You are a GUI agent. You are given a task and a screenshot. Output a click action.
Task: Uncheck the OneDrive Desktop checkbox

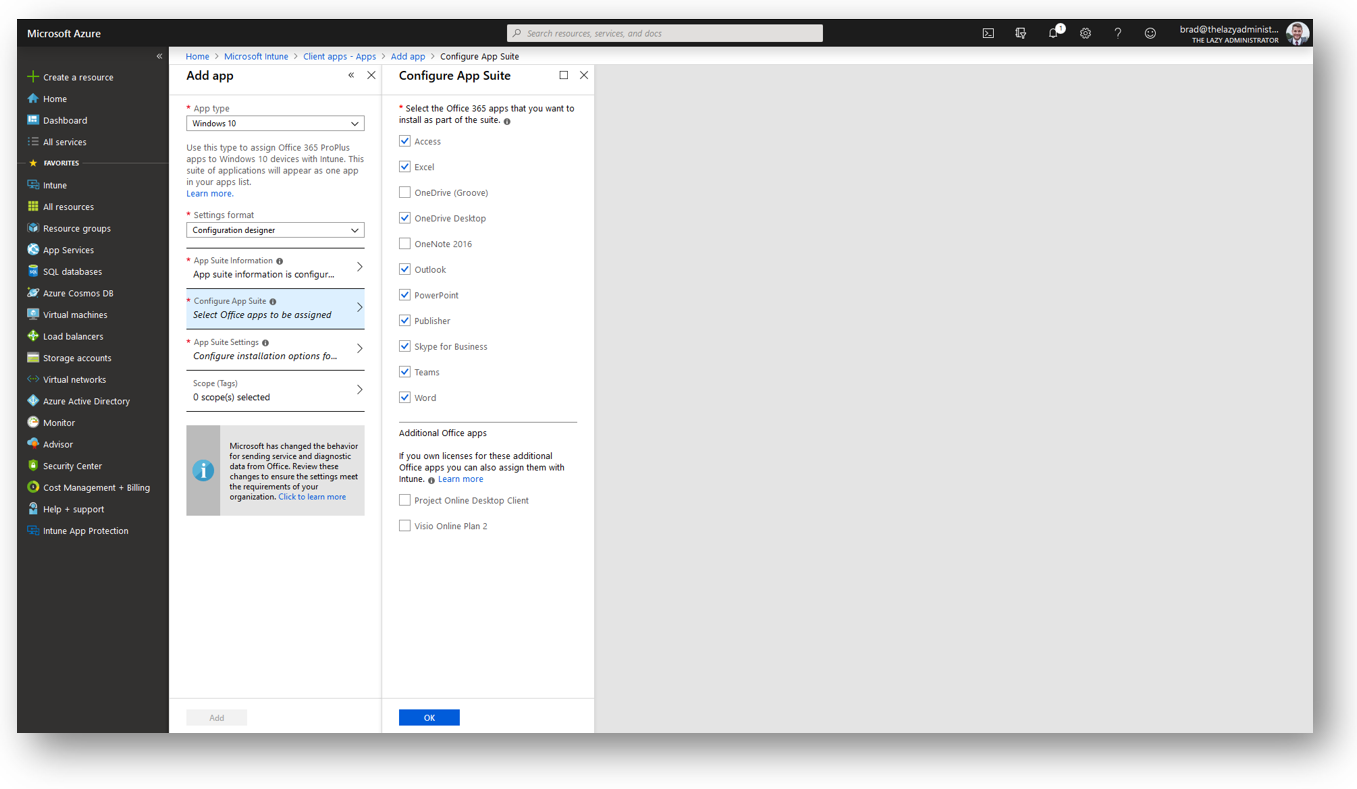(x=405, y=218)
